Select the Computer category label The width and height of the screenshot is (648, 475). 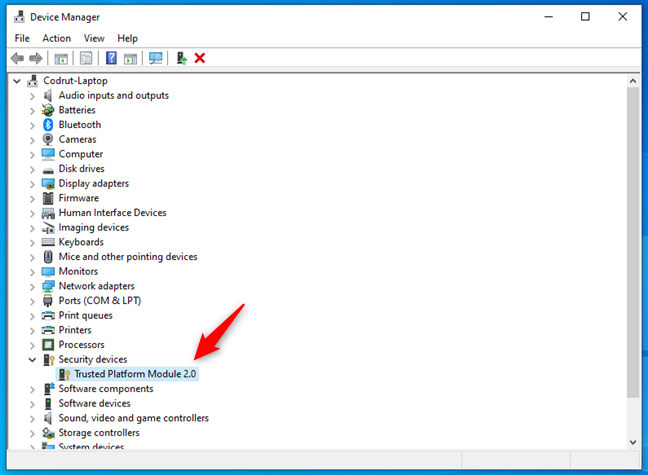pyautogui.click(x=81, y=154)
